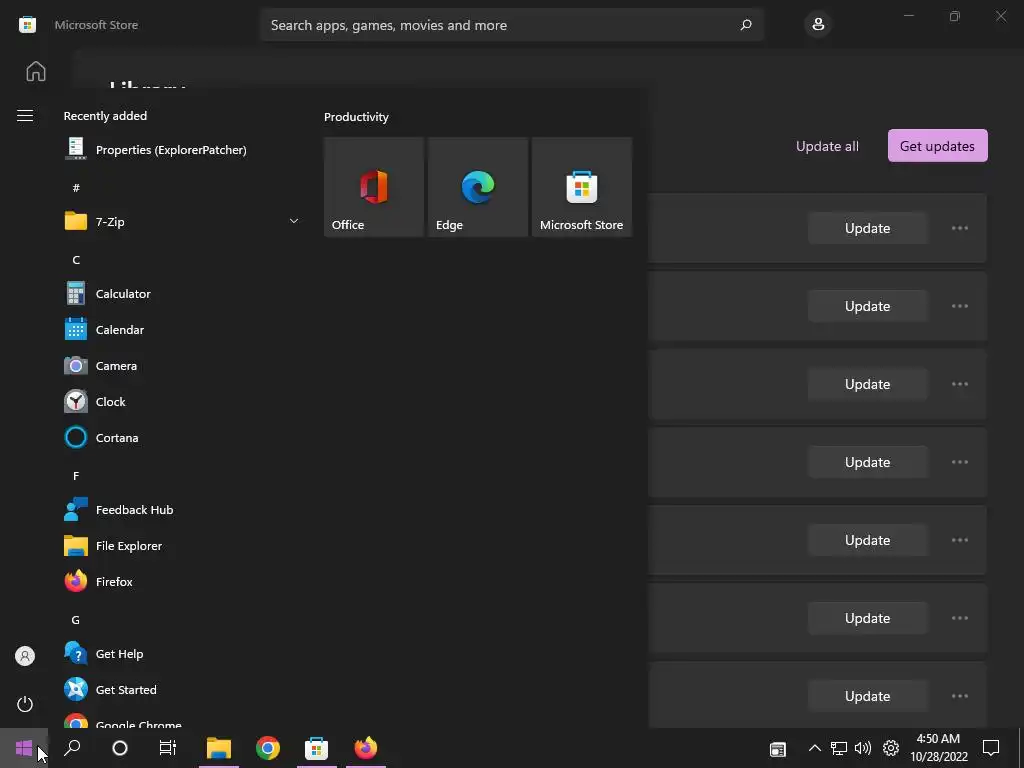Go to Microsoft Store Home

pos(36,71)
